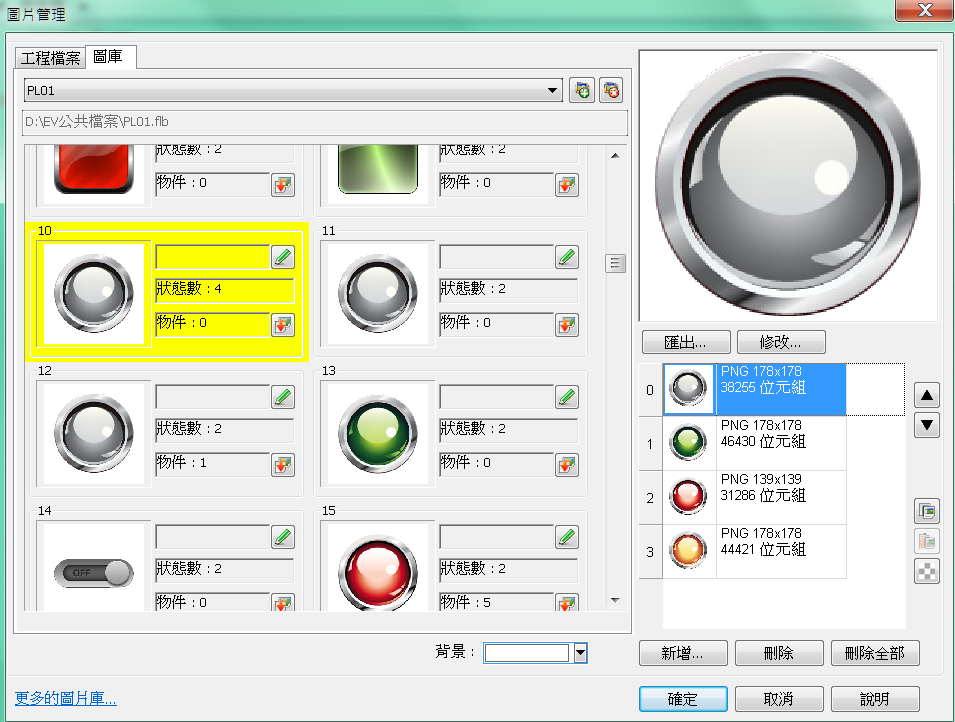The height and width of the screenshot is (722, 955).
Task: Click the green pencil edit icon for picture 10
Action: point(283,257)
